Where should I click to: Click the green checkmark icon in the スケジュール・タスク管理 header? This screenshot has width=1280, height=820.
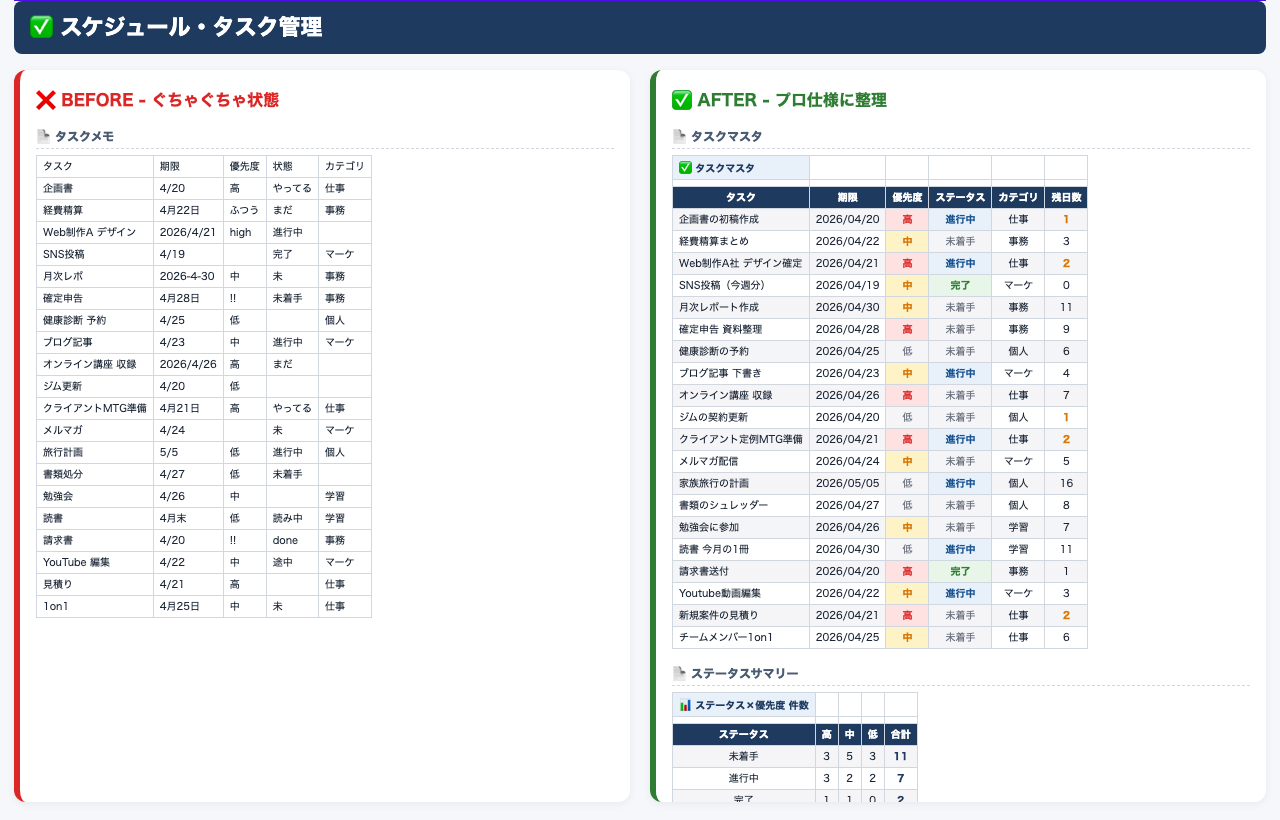[x=41, y=27]
